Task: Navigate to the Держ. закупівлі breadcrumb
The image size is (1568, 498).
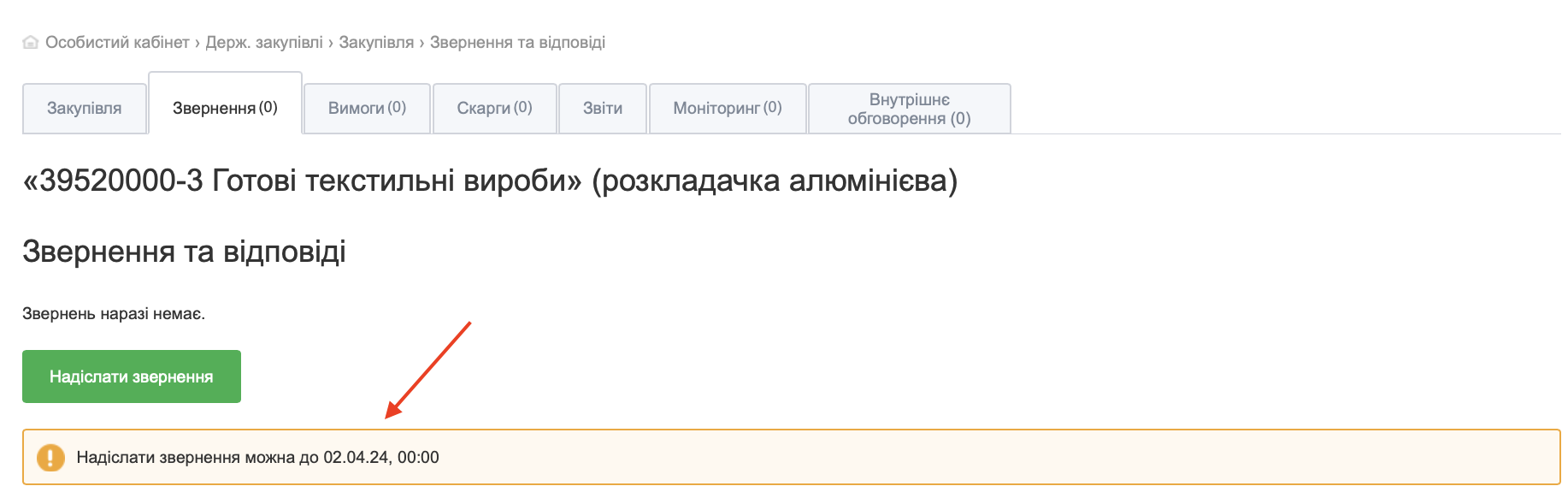Action: point(264,43)
